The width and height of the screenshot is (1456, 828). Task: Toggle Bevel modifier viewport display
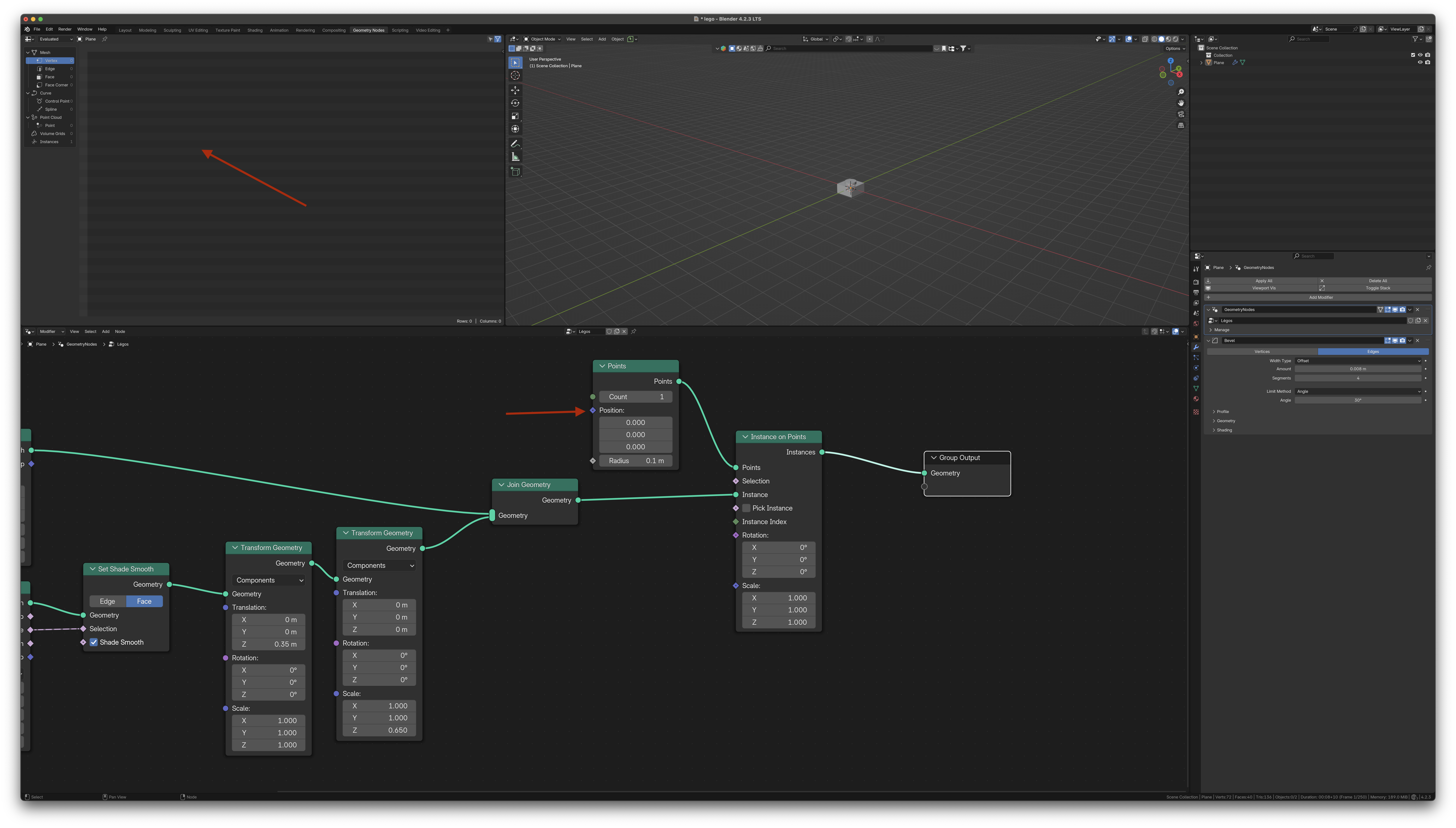(x=1395, y=341)
